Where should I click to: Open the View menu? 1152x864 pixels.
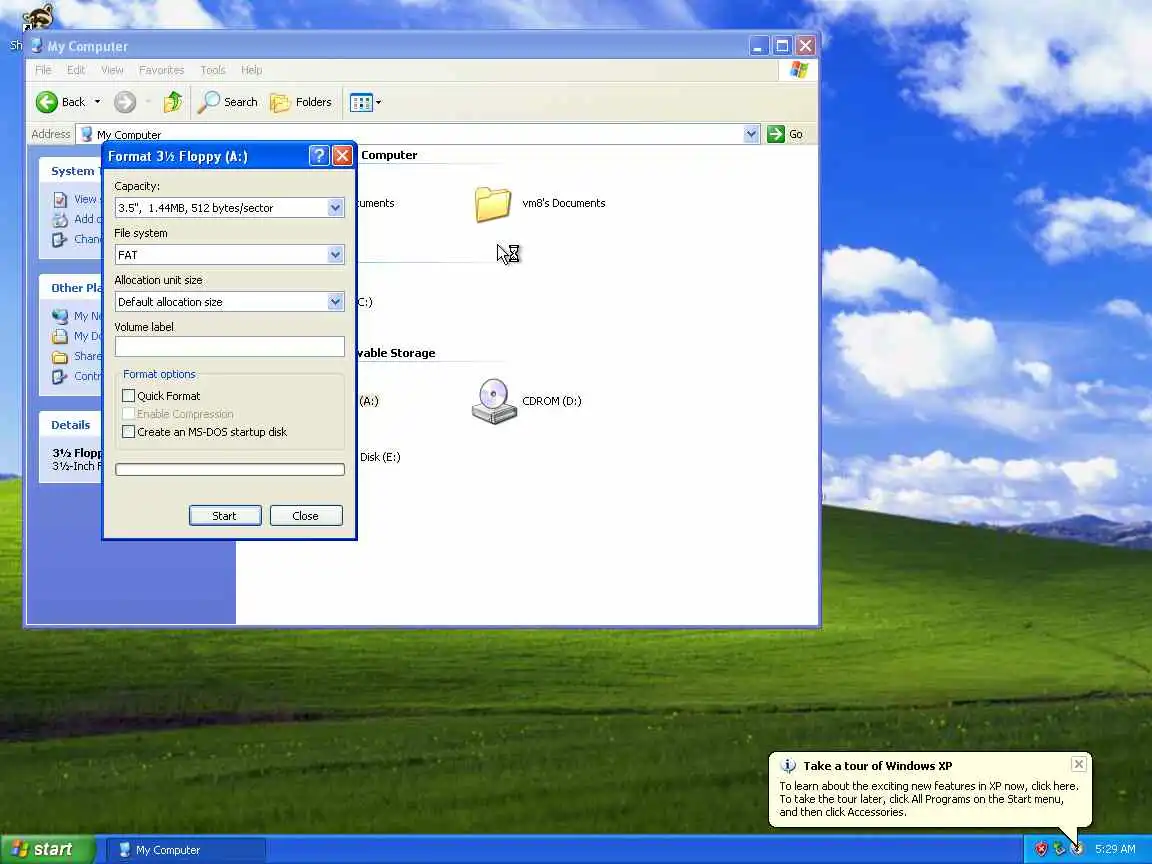click(112, 70)
